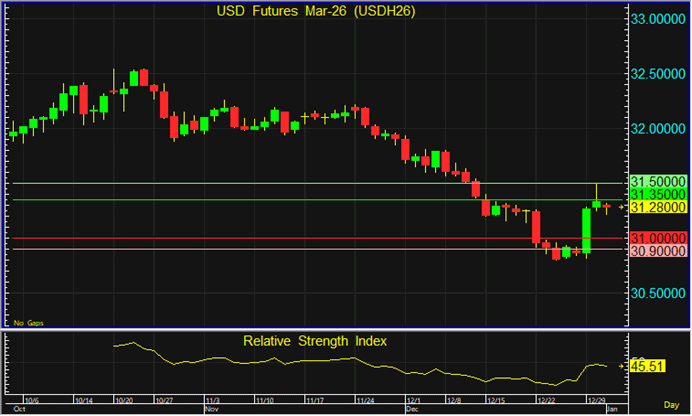The height and width of the screenshot is (416, 692).
Task: Click the 32.00000 price axis label
Action: coord(658,129)
